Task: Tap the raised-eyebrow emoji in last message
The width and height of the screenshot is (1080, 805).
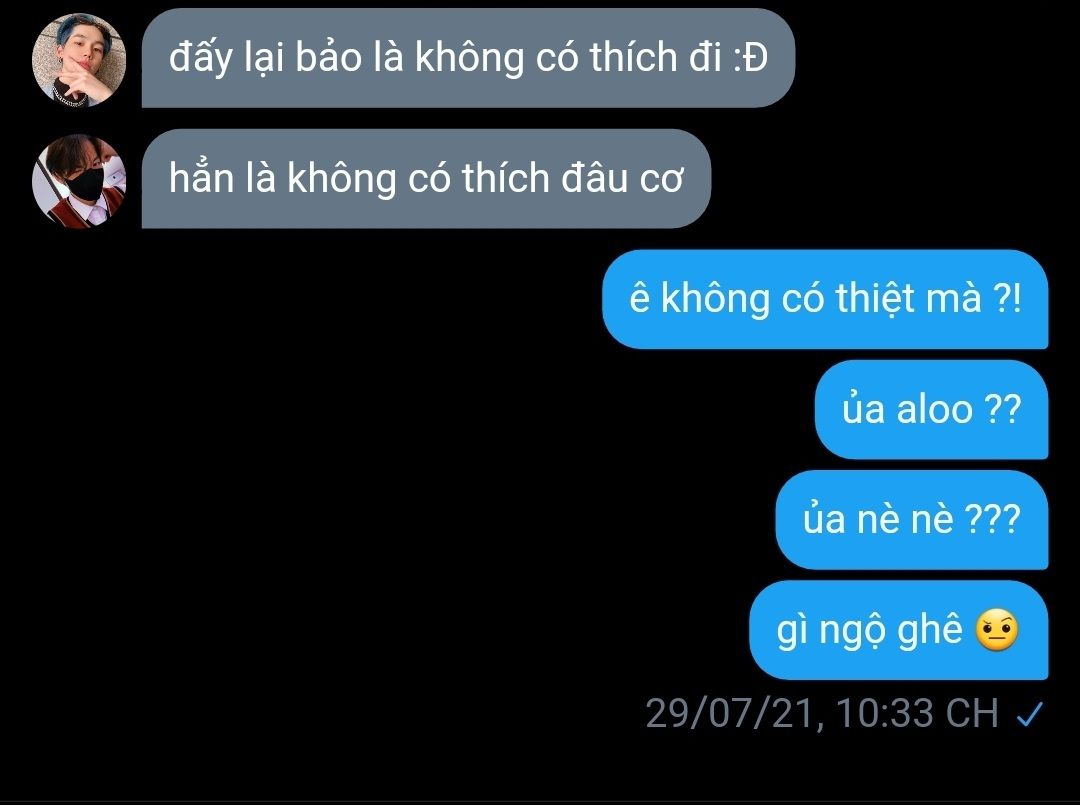Action: point(997,630)
